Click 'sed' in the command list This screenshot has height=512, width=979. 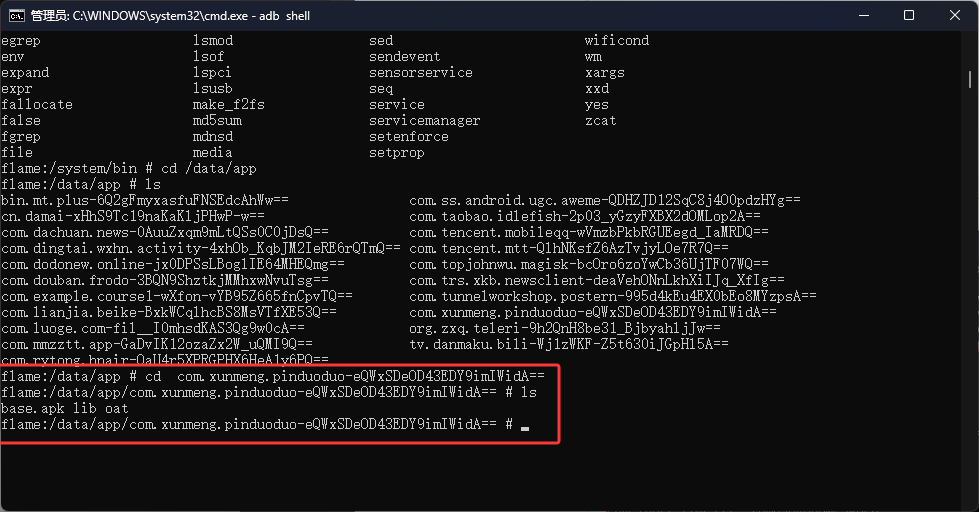pyautogui.click(x=381, y=41)
